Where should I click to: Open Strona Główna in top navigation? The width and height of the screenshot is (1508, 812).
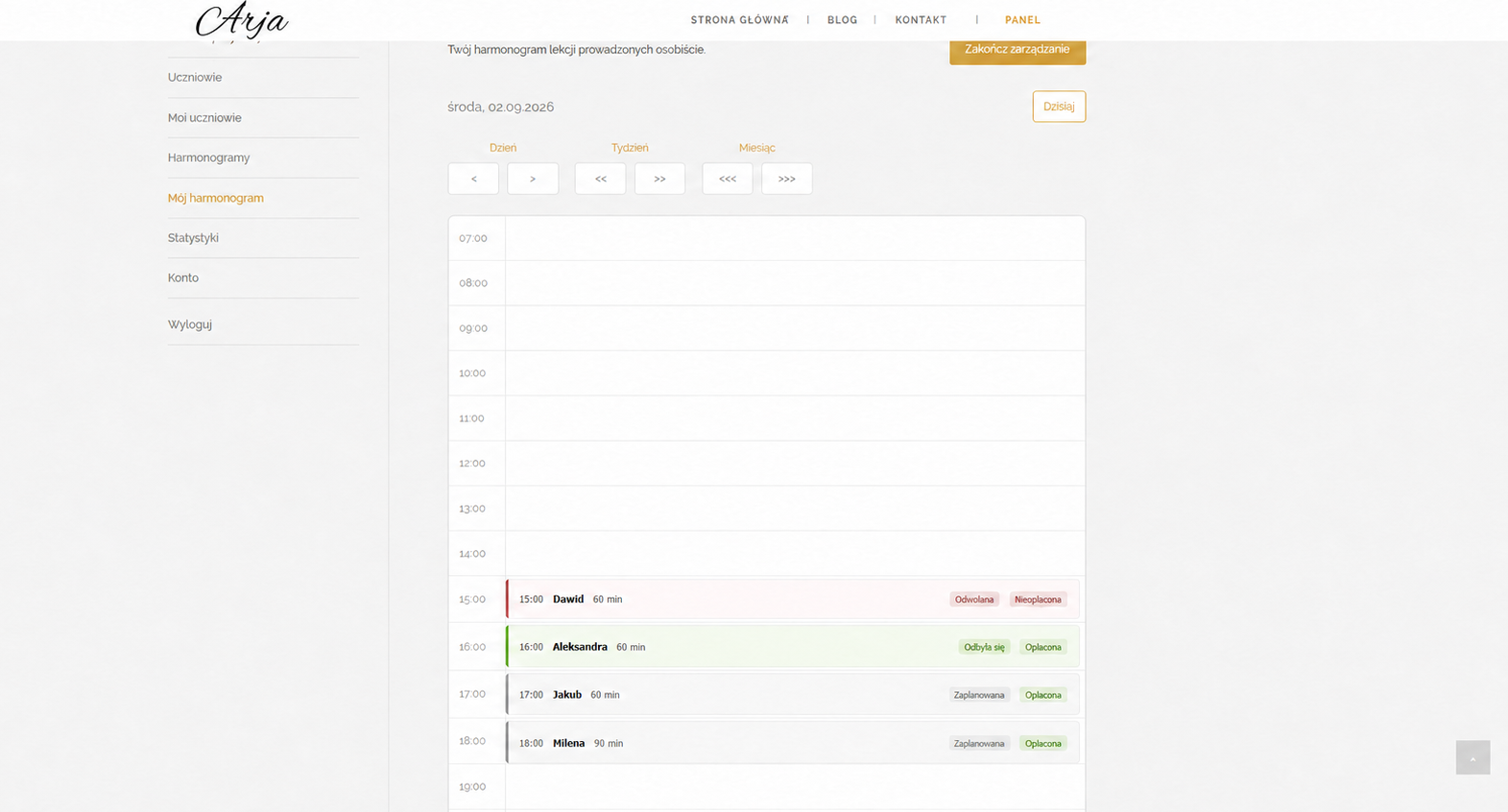[739, 20]
